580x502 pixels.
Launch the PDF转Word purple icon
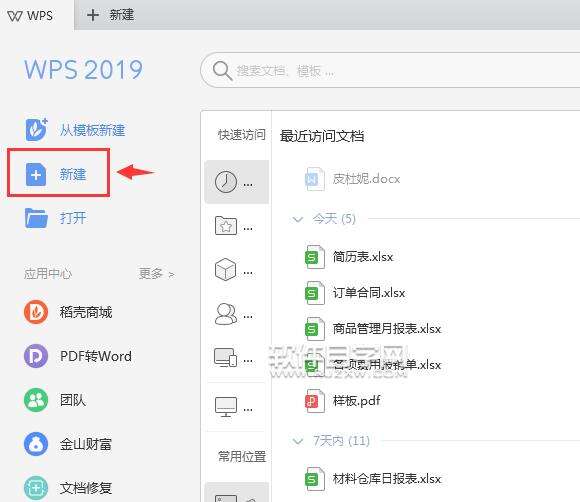click(x=36, y=356)
